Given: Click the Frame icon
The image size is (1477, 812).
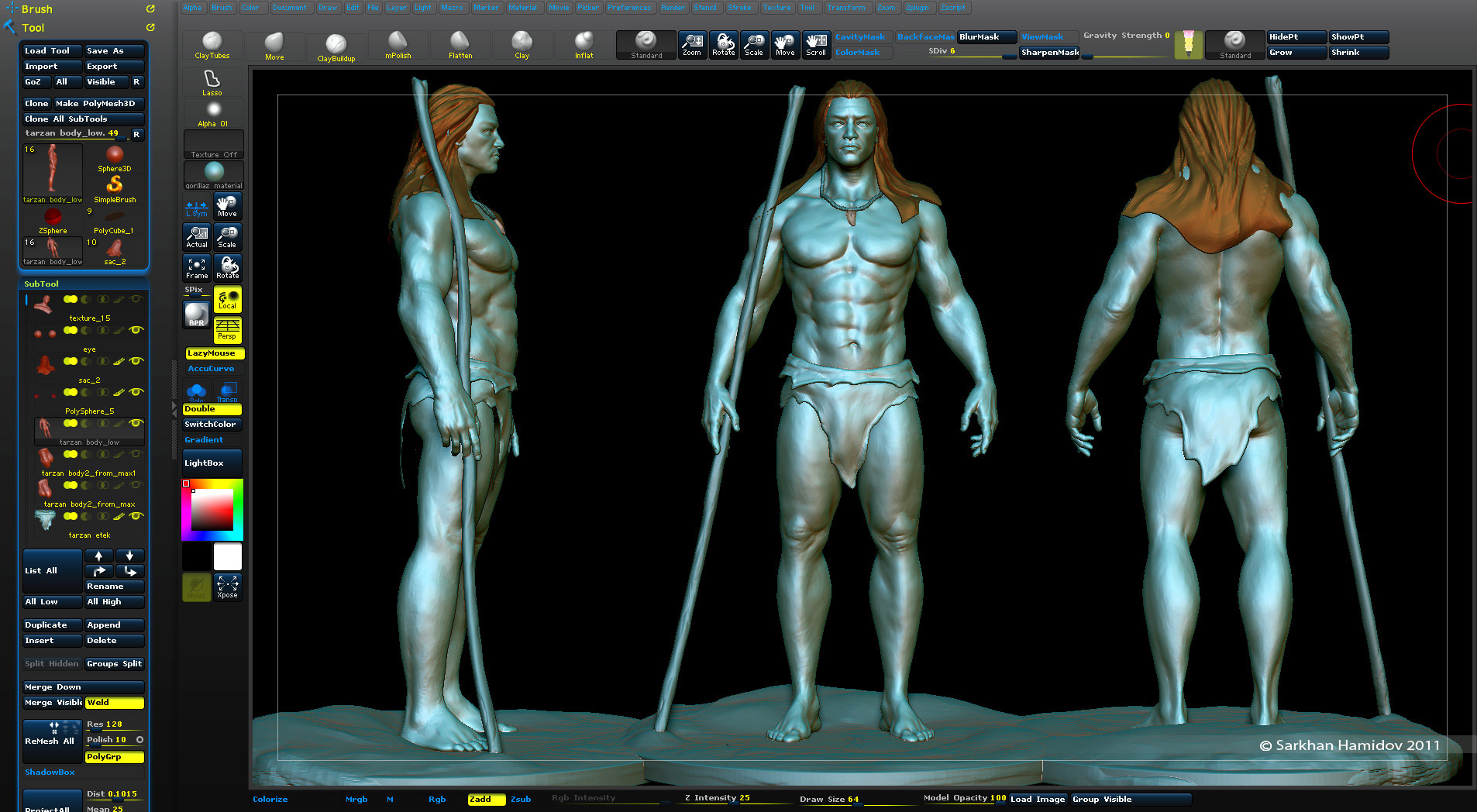Looking at the screenshot, I should [x=197, y=268].
